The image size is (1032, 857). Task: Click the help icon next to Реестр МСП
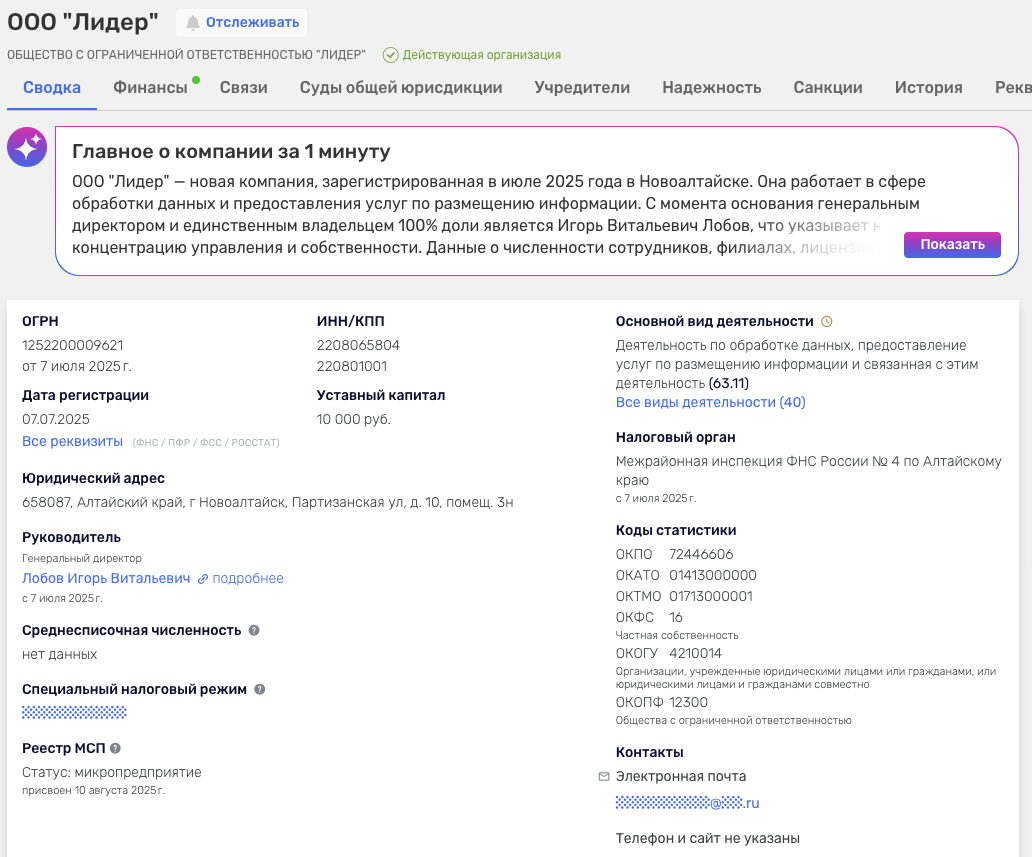[x=115, y=748]
